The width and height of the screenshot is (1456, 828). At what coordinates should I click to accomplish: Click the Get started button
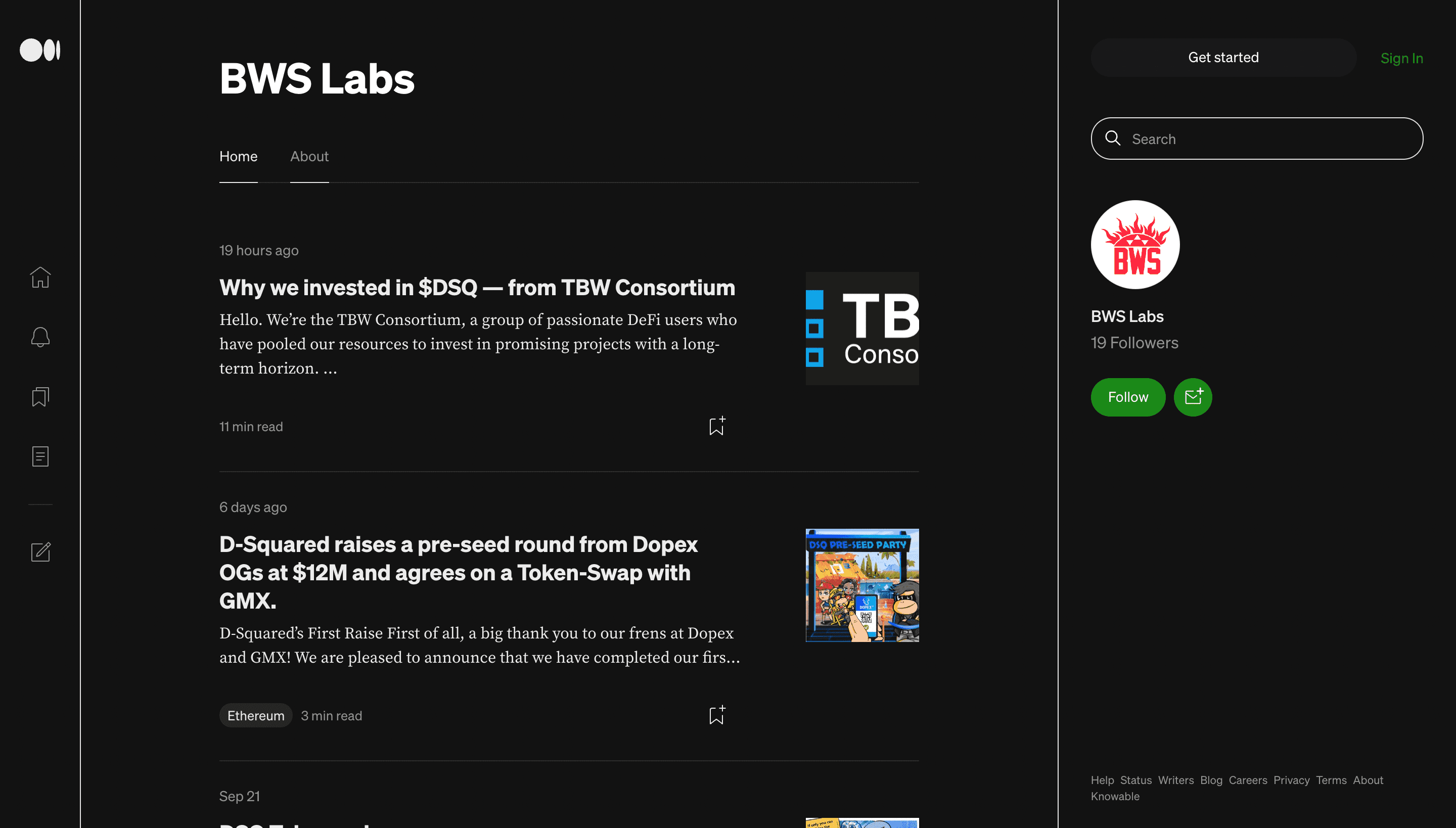tap(1223, 58)
